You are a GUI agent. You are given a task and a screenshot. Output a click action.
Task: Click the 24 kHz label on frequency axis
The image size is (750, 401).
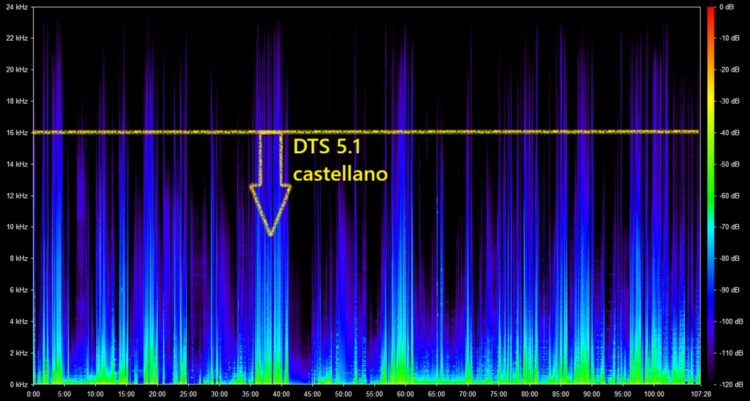tap(19, 7)
